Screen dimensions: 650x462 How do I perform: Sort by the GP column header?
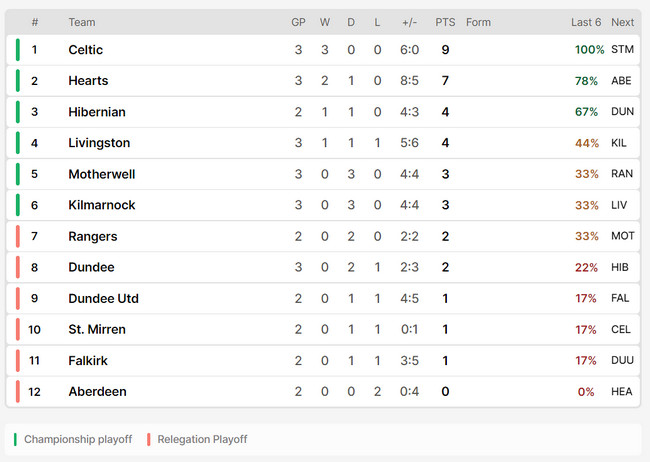click(298, 22)
